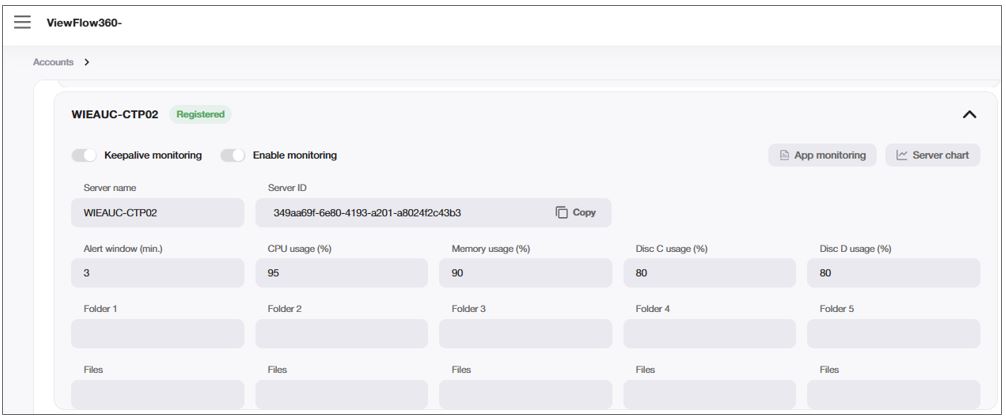
Task: Click the Folder 1 input field
Action: (x=157, y=333)
